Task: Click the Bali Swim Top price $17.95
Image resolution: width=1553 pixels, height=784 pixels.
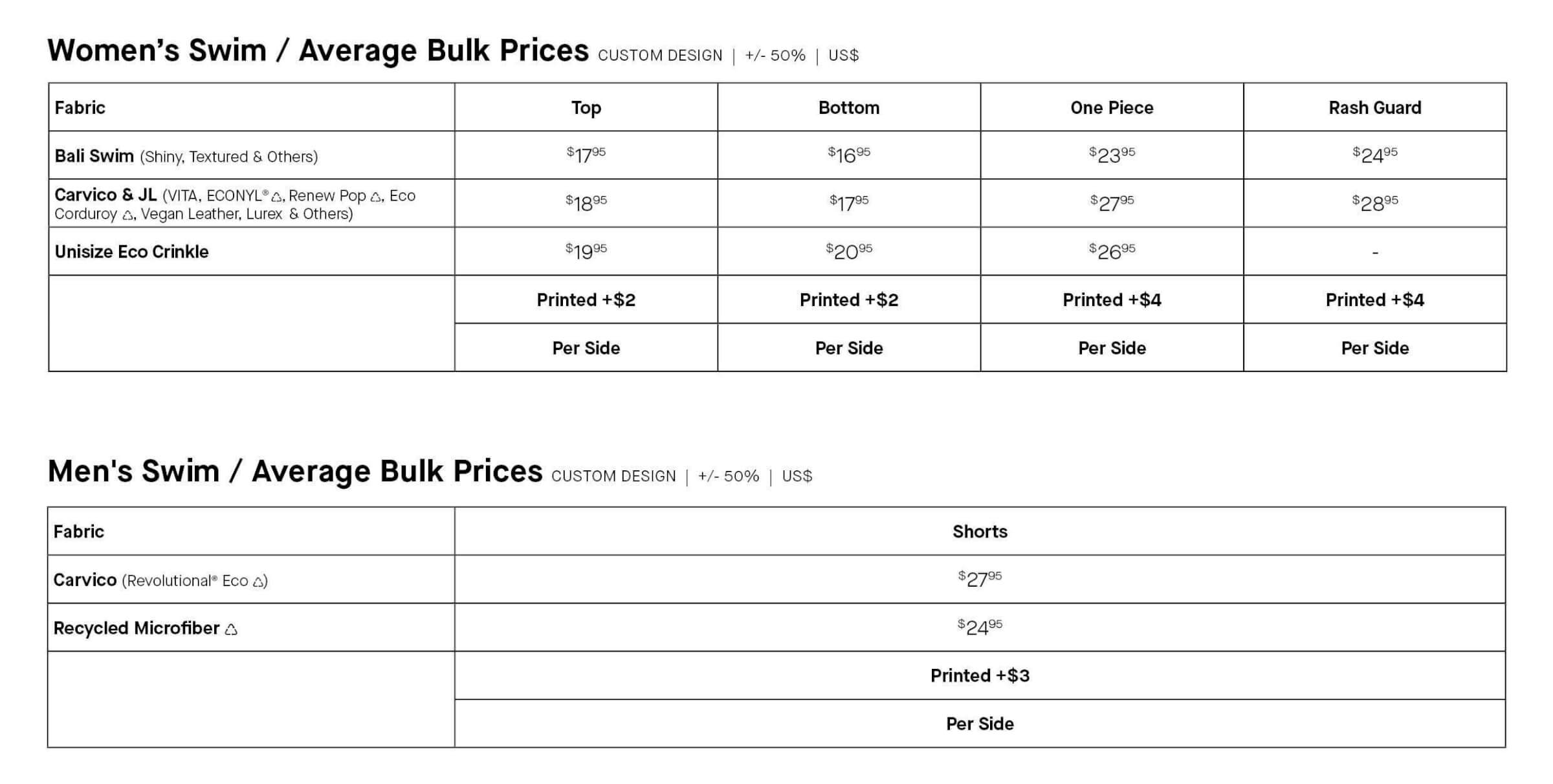Action: pyautogui.click(x=586, y=155)
